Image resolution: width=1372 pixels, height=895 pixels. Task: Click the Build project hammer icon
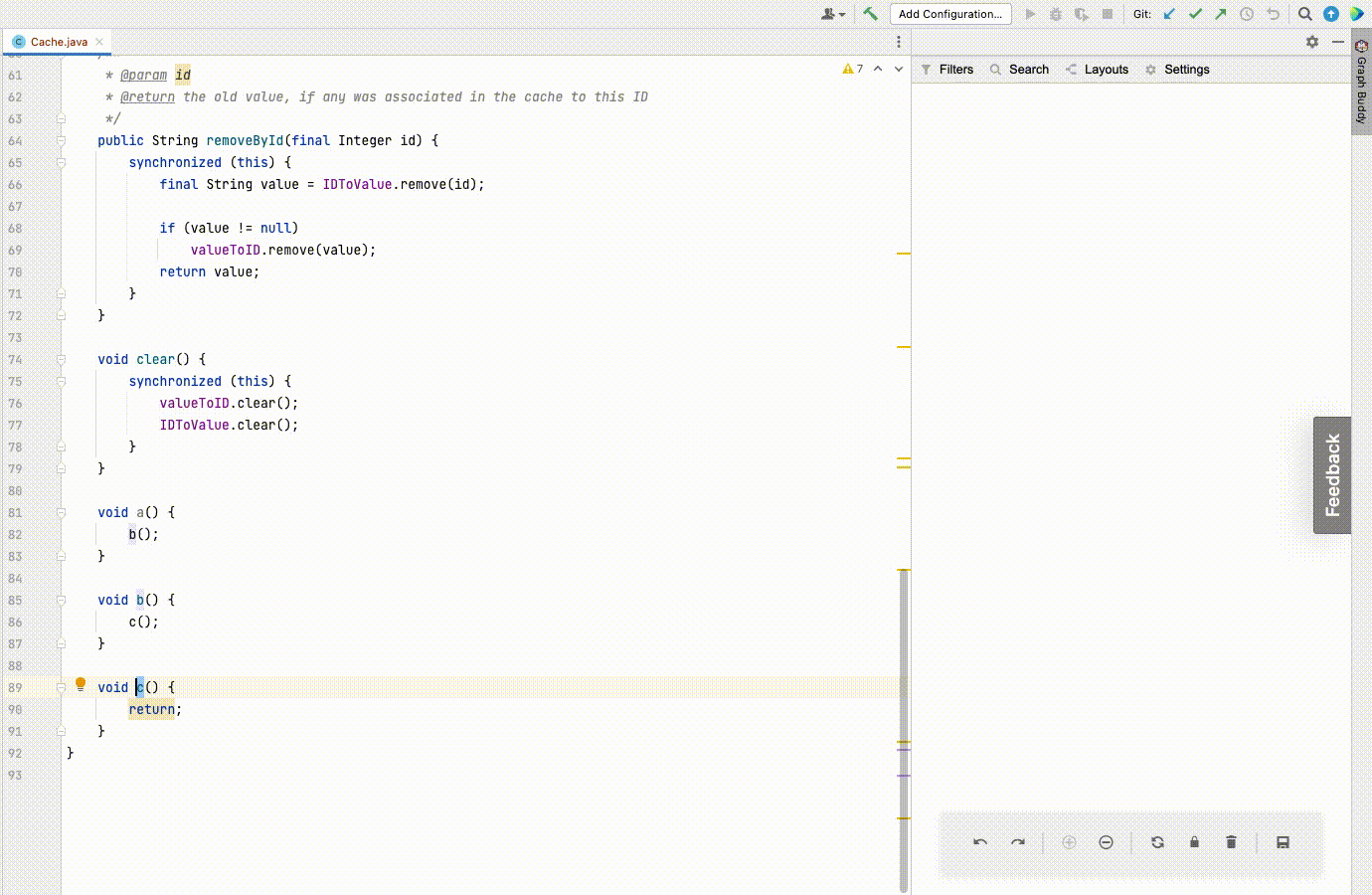870,14
